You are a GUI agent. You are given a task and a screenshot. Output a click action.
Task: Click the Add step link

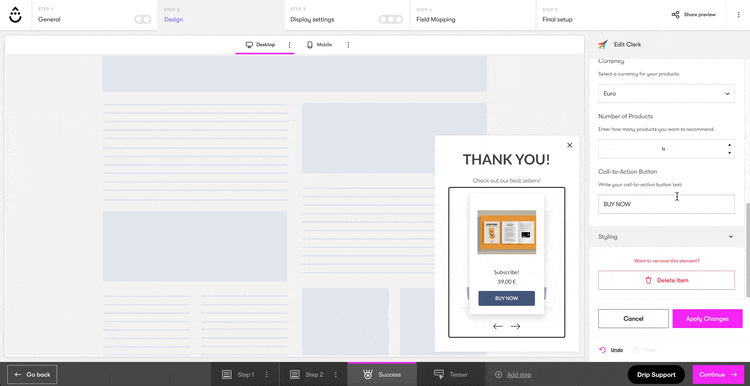coord(519,375)
